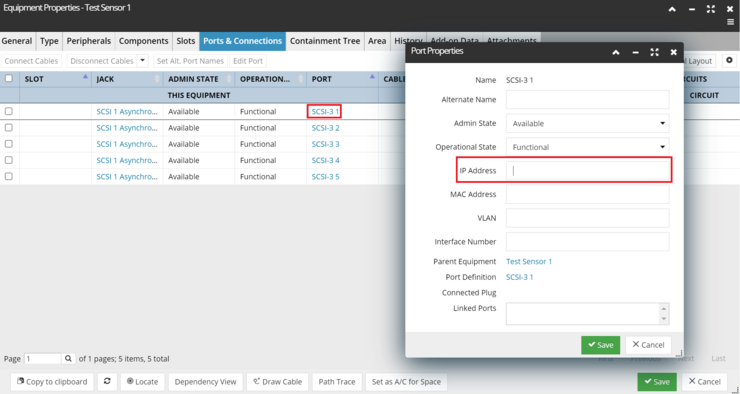Click the Edit Port button
The width and height of the screenshot is (740, 394).
(248, 61)
